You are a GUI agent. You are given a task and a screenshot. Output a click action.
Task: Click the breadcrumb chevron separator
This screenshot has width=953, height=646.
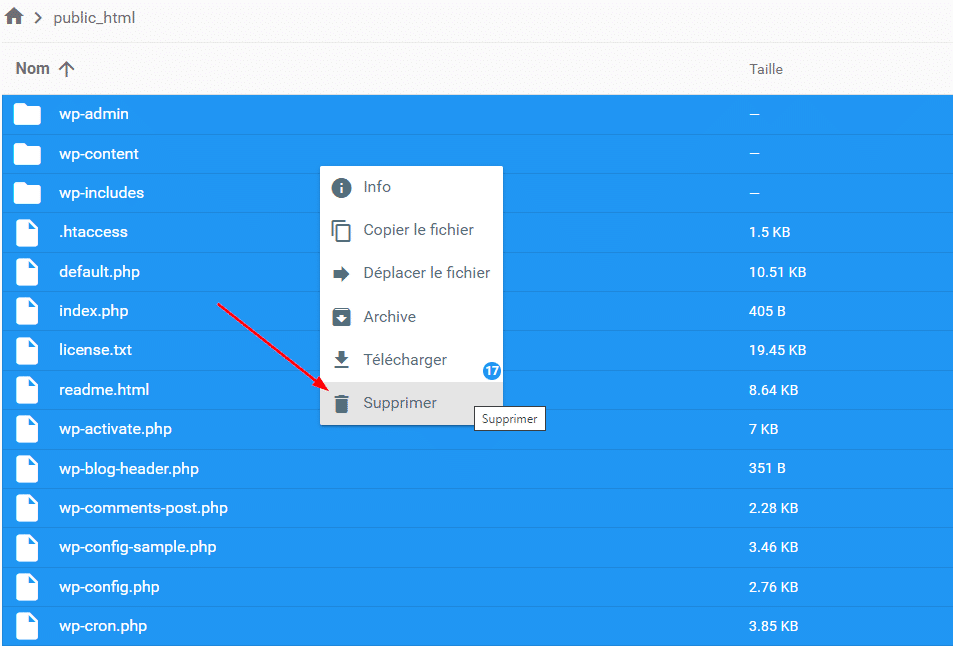(38, 18)
